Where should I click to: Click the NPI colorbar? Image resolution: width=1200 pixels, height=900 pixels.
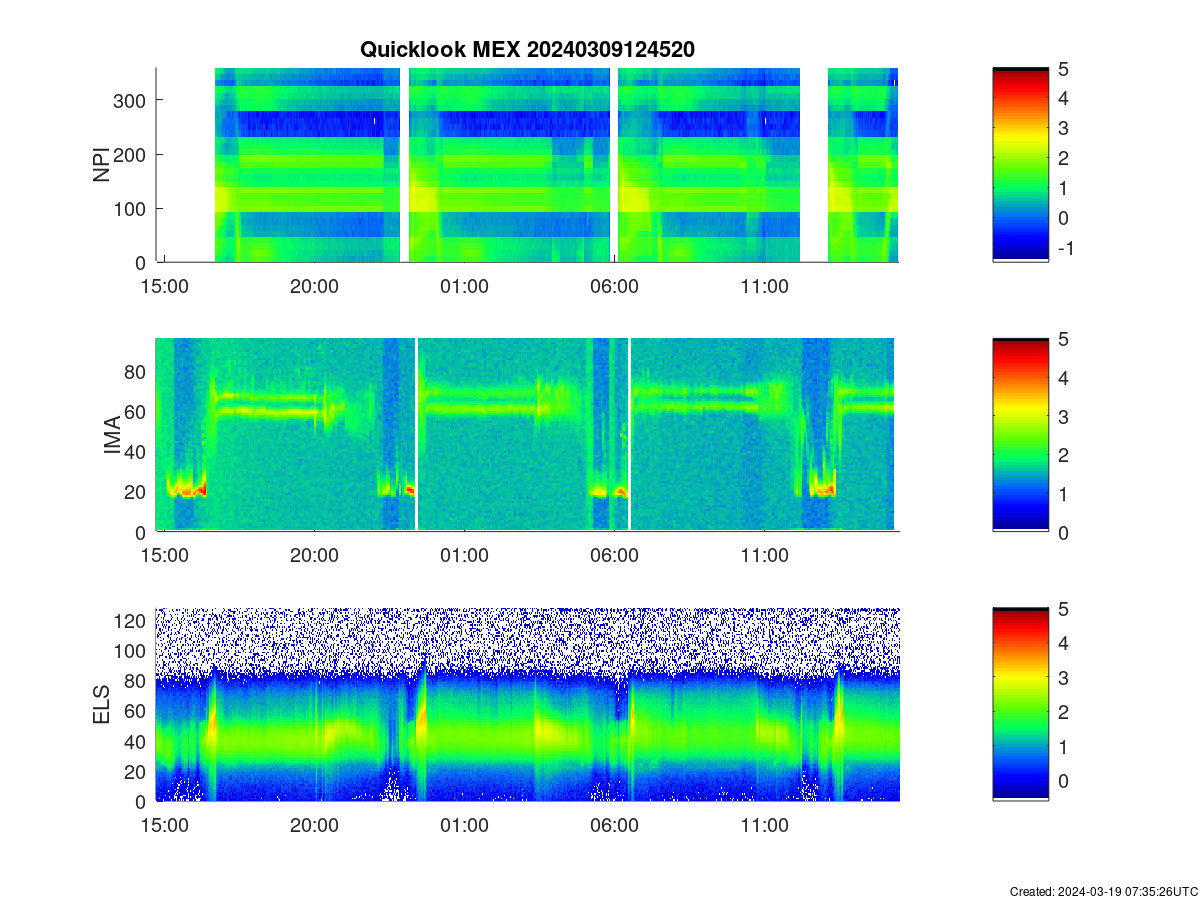pyautogui.click(x=1020, y=165)
